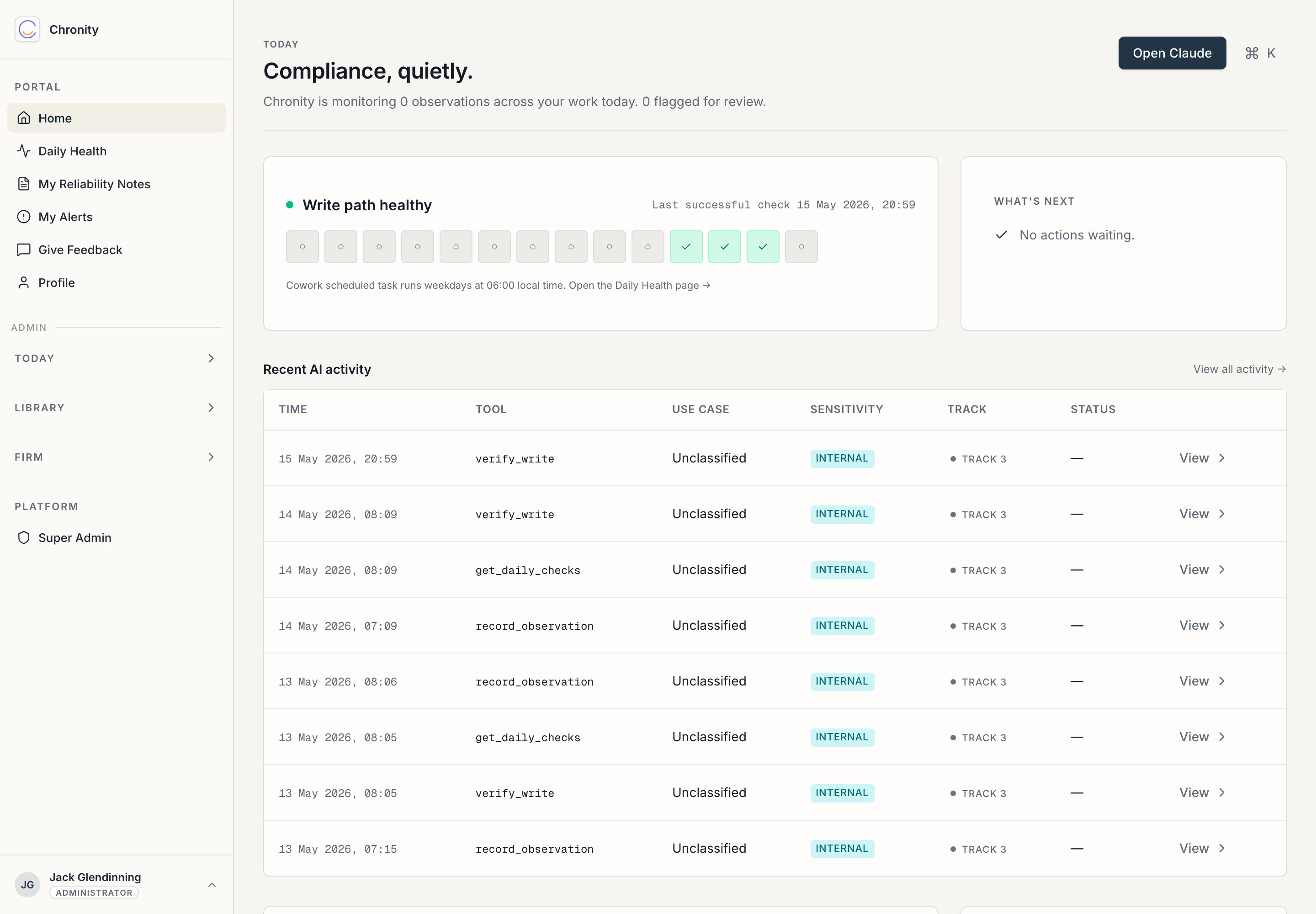Click the JG user avatar
The image size is (1316, 914).
27,884
